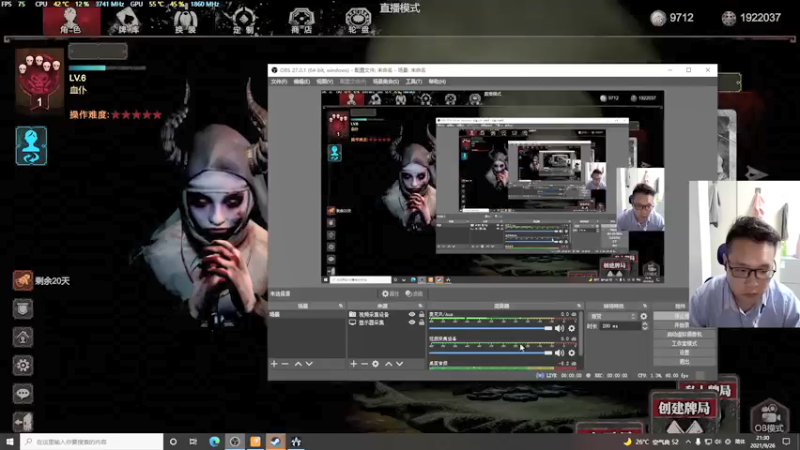Click the skull rank badge emblem
Viewport: 800px width, 450px height.
pos(39,79)
